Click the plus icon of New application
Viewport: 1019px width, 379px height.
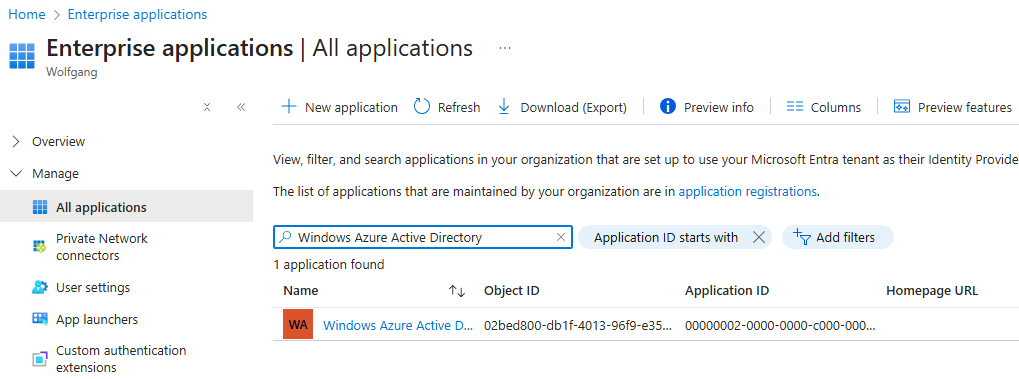point(288,107)
